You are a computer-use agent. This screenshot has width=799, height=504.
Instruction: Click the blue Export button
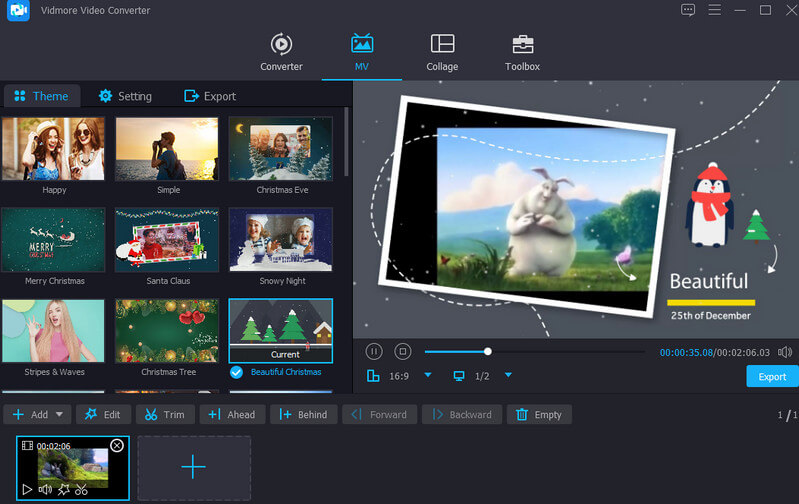(772, 377)
